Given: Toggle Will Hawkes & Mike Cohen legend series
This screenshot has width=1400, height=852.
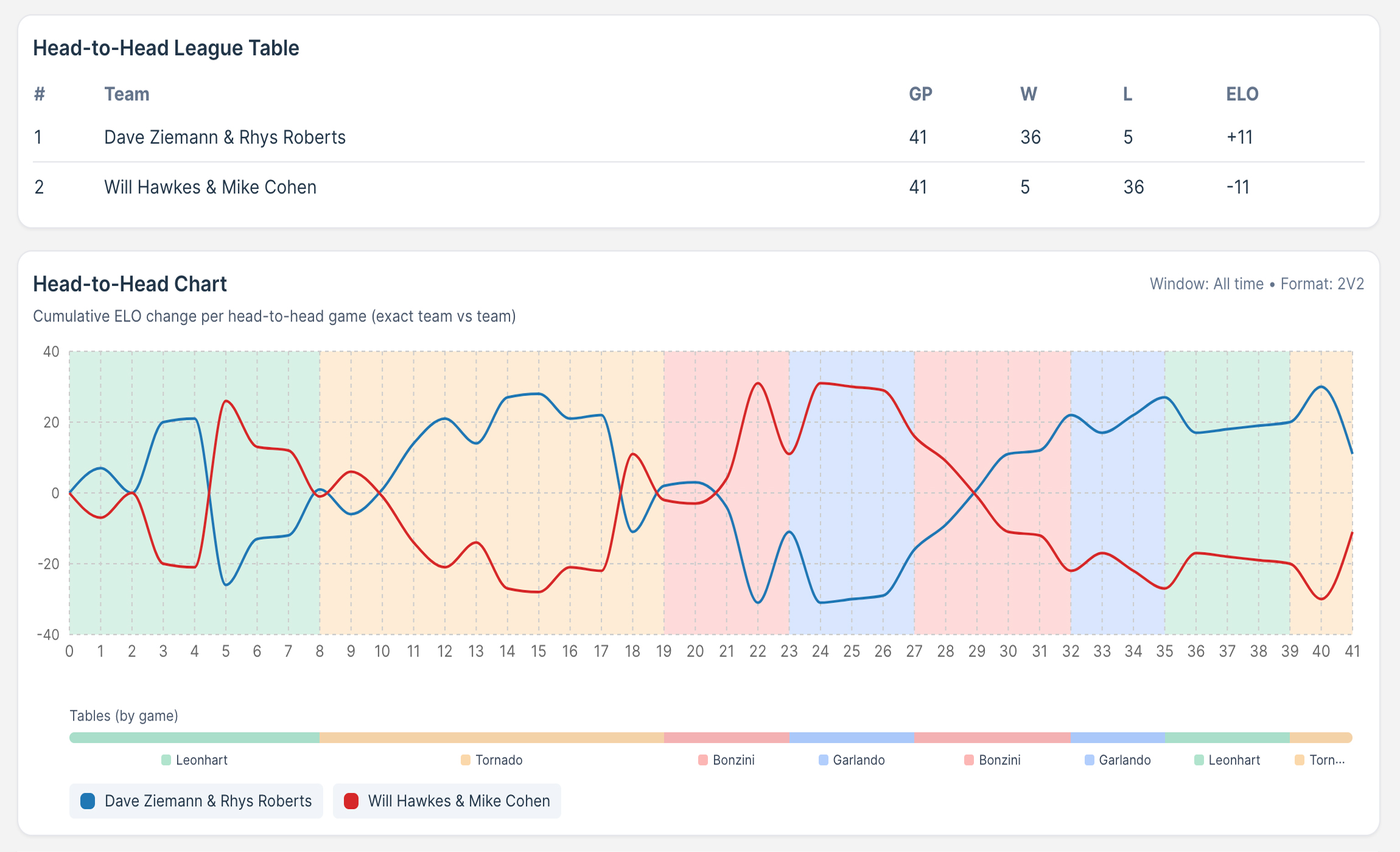Looking at the screenshot, I should pyautogui.click(x=447, y=801).
